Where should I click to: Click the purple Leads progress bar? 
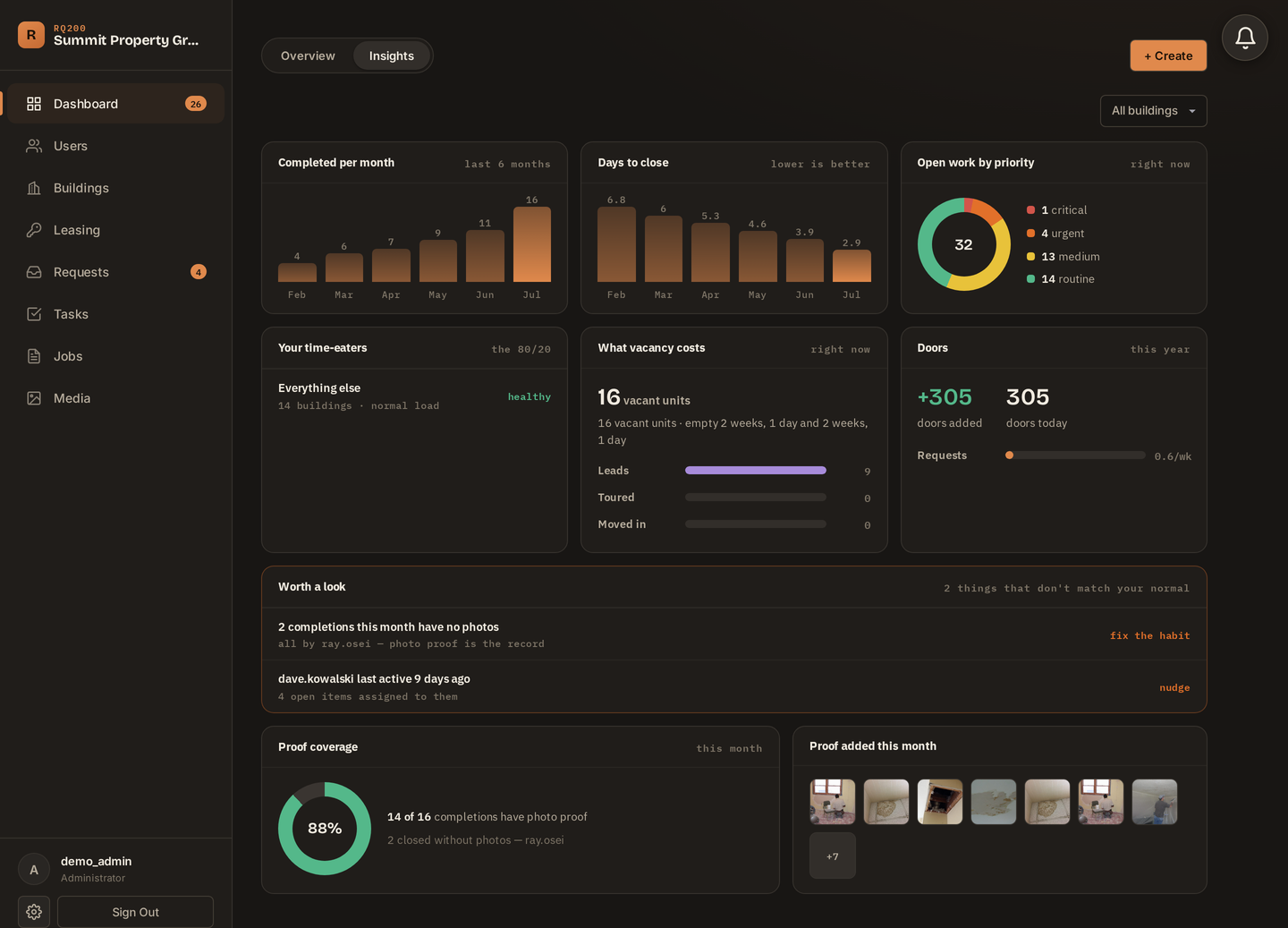coord(756,471)
